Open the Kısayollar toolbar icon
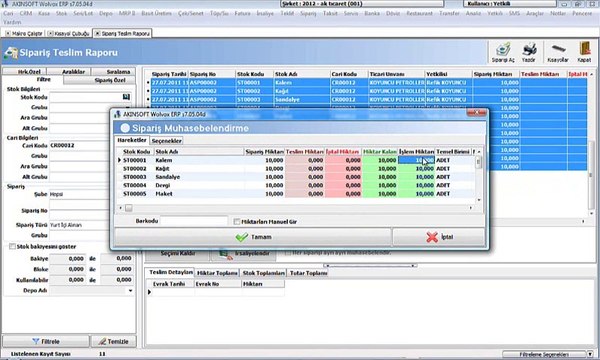 pyautogui.click(x=558, y=52)
